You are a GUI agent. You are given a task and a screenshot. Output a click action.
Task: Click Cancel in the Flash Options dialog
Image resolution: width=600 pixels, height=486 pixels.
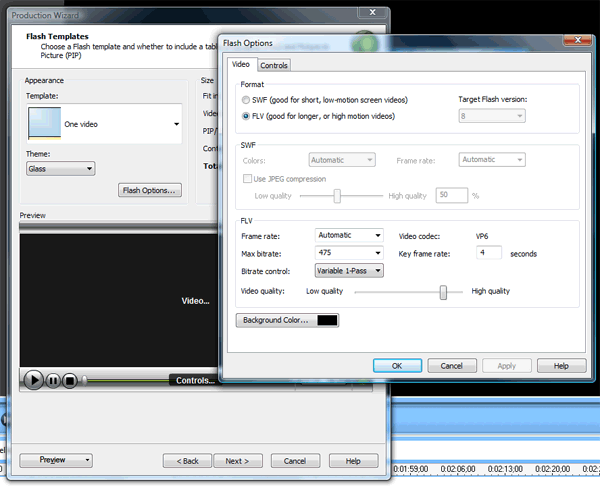452,366
